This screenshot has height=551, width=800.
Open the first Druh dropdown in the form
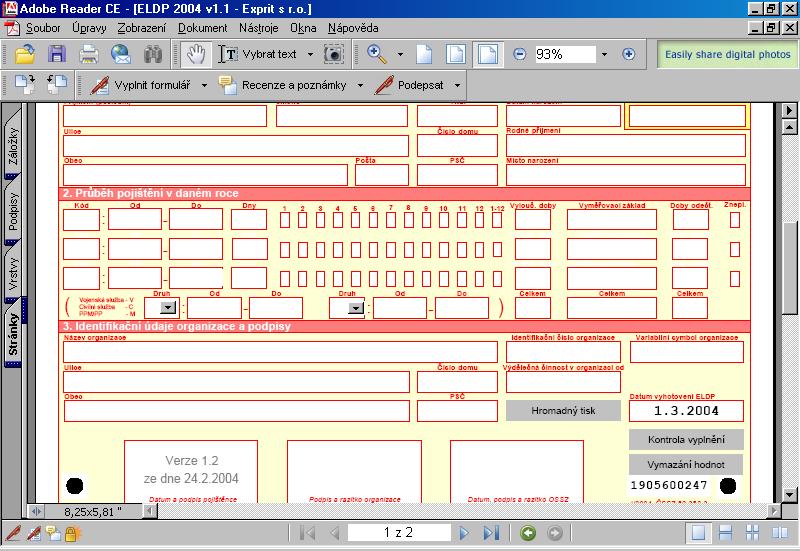(x=168, y=308)
